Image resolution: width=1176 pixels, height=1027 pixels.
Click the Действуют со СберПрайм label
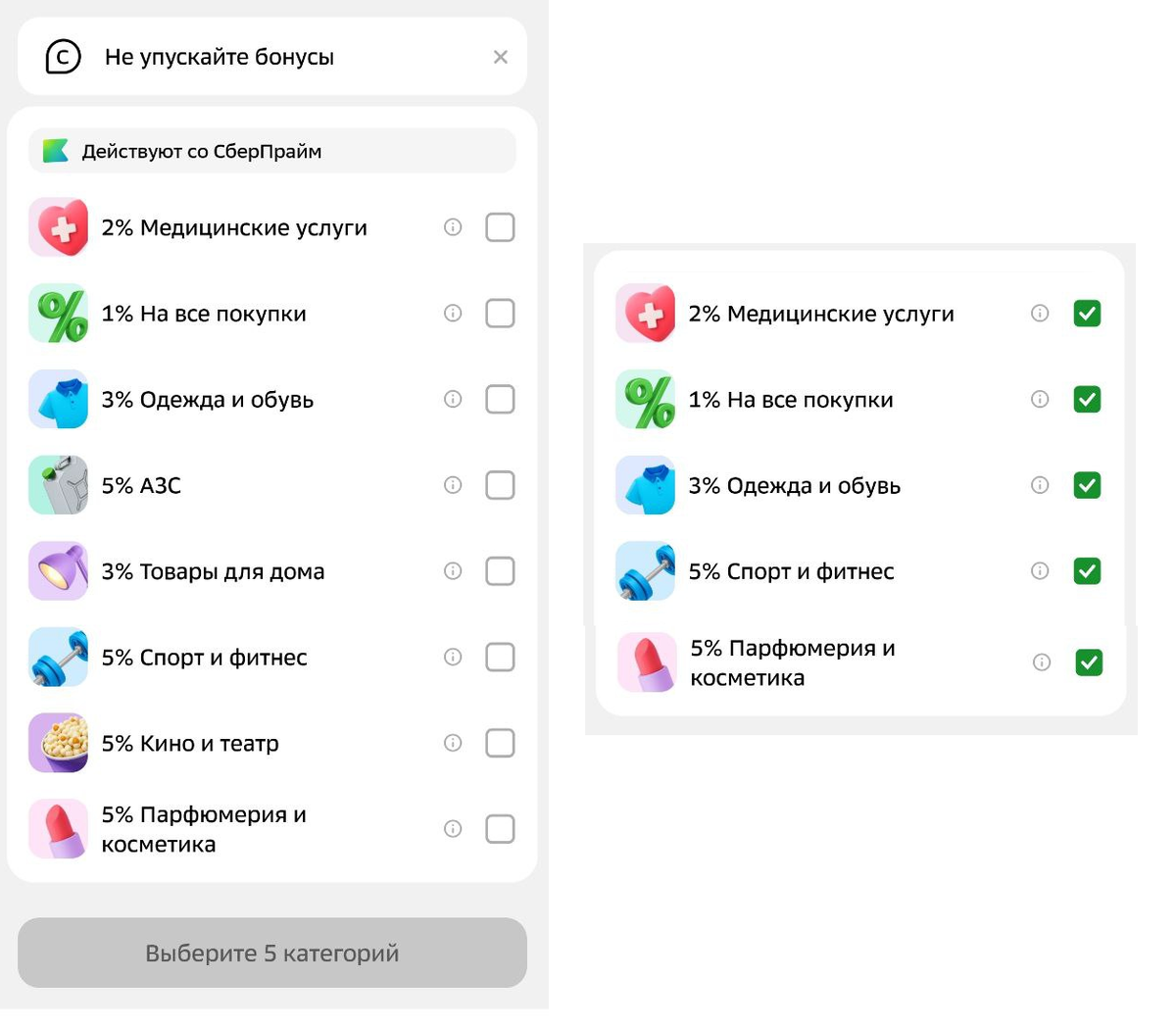pyautogui.click(x=202, y=151)
